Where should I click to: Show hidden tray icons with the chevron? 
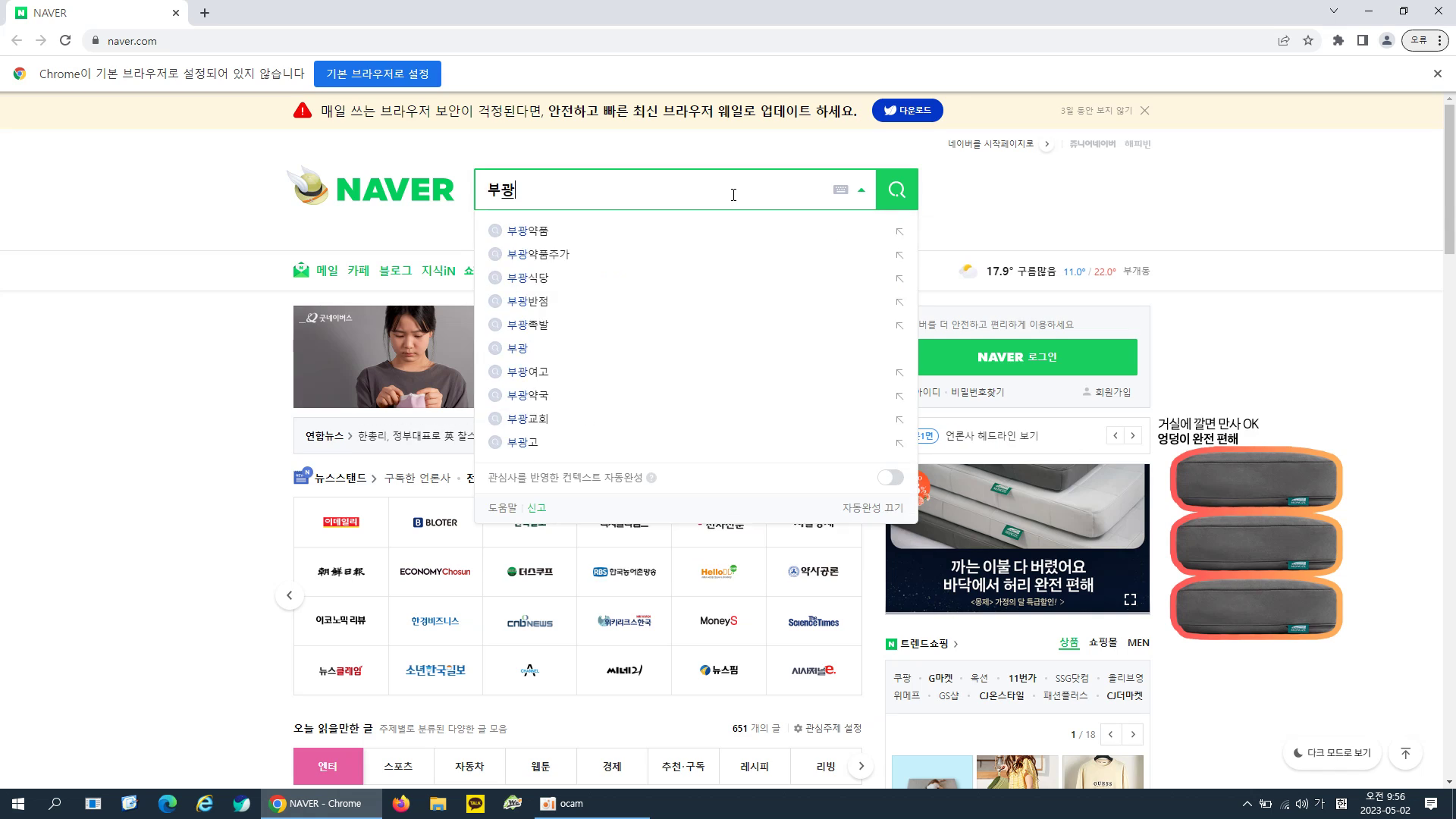tap(1246, 803)
